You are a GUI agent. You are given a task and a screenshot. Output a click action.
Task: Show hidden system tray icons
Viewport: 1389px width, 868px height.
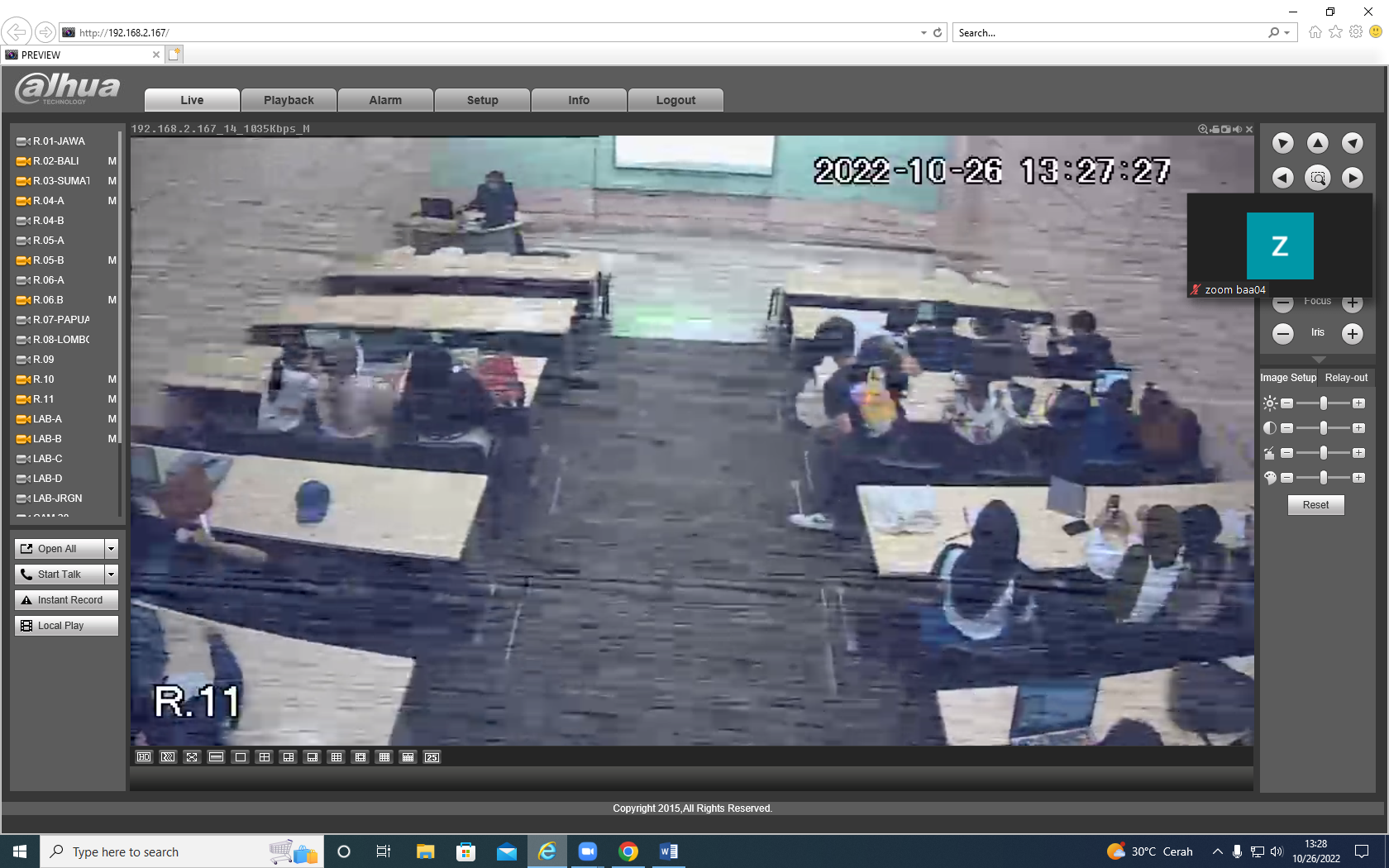[1217, 851]
